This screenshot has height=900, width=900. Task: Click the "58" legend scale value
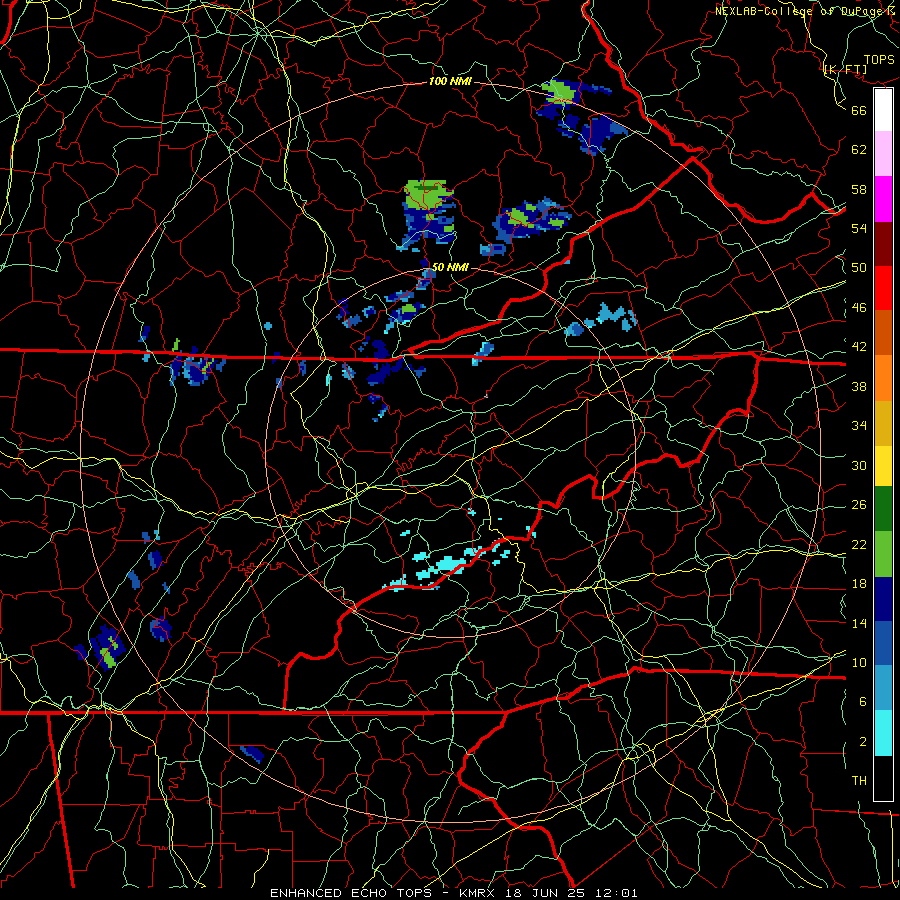tap(859, 189)
